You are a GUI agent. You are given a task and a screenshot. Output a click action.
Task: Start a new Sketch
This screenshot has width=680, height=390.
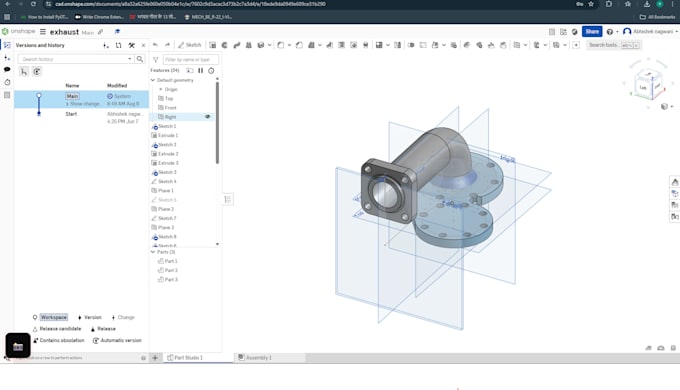[x=190, y=45]
